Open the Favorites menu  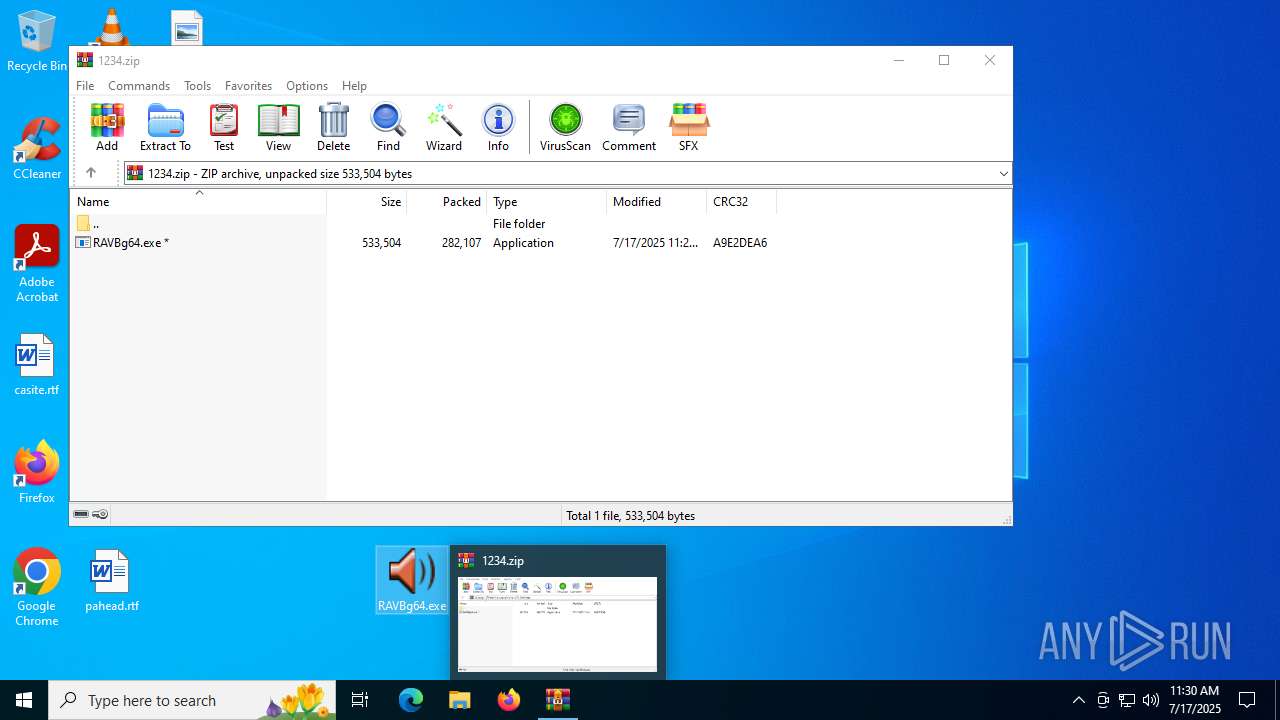(248, 86)
